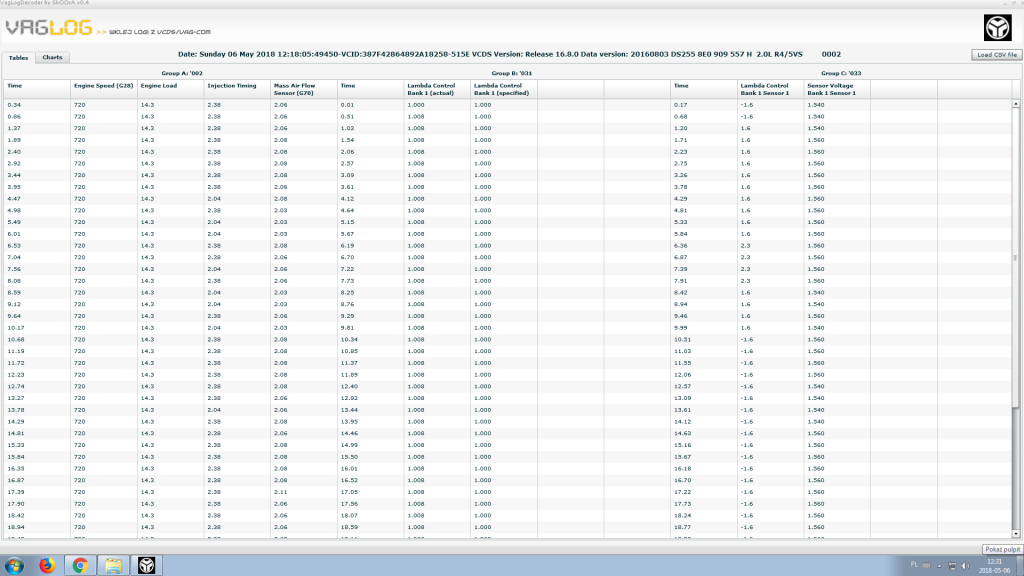Click the Engine Speed (G28) column header
The image size is (1024, 576).
click(x=104, y=89)
